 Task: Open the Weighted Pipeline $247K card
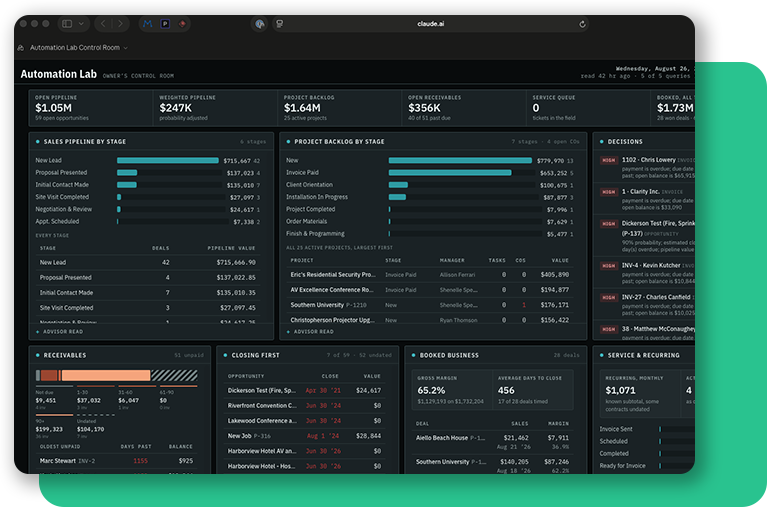[215, 107]
